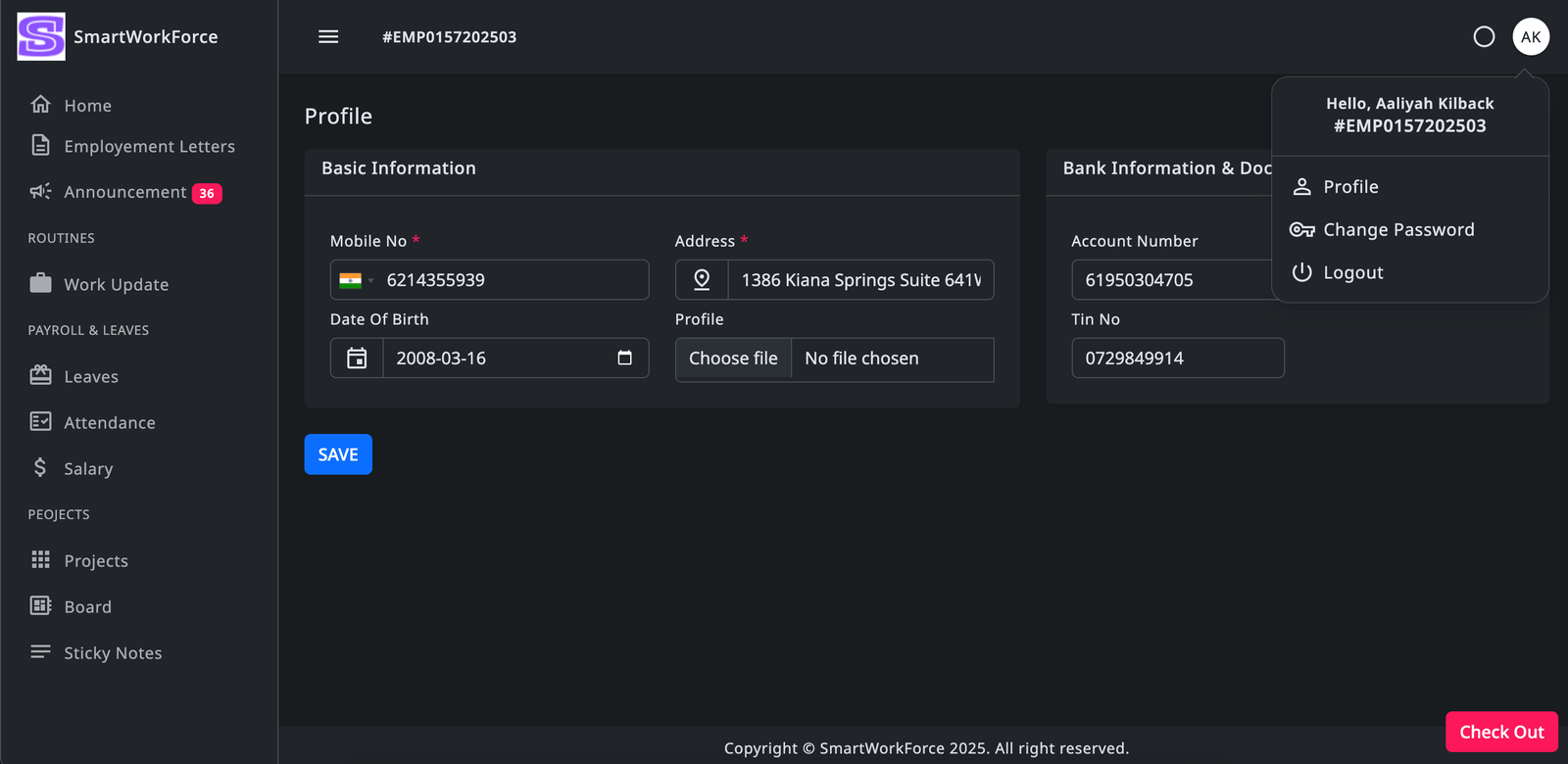This screenshot has height=764, width=1568.
Task: Open the date picker calendar in Date Of Birth
Action: pos(624,358)
